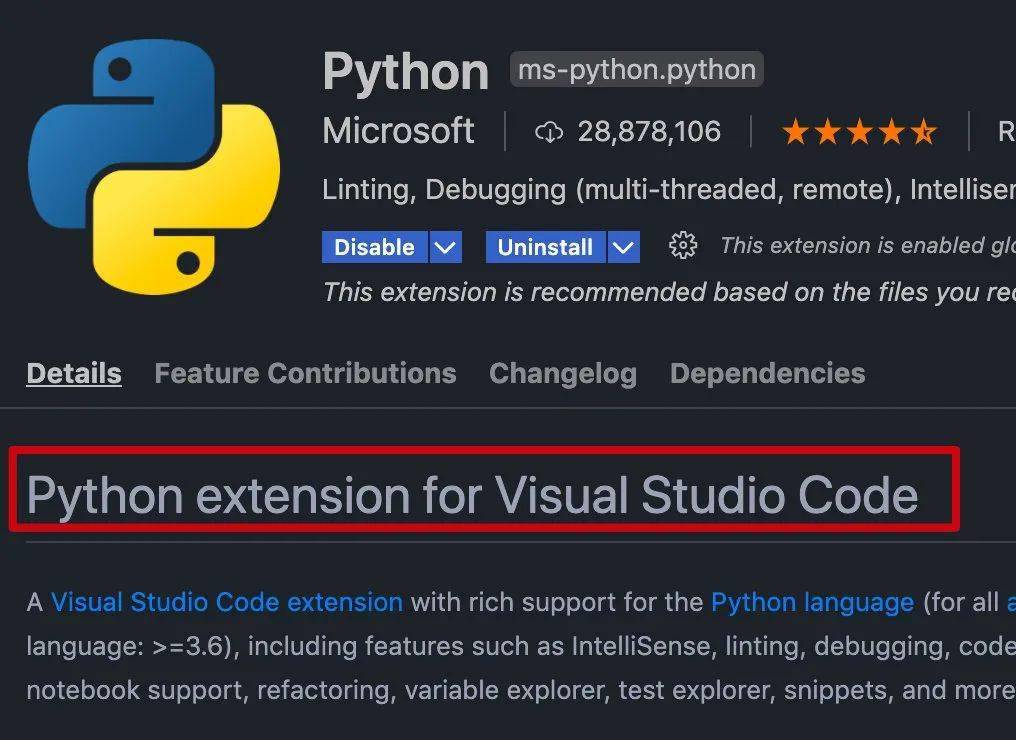
Task: Click the recommended-based-on-files note
Action: 669,292
